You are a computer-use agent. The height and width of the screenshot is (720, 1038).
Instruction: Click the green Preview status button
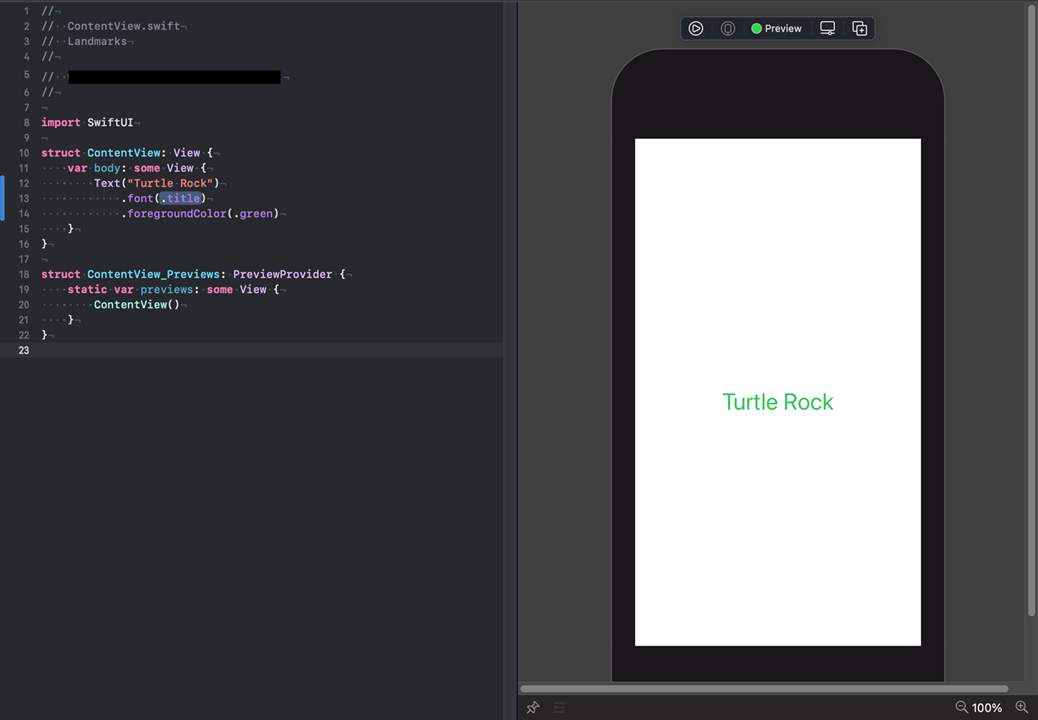click(777, 28)
